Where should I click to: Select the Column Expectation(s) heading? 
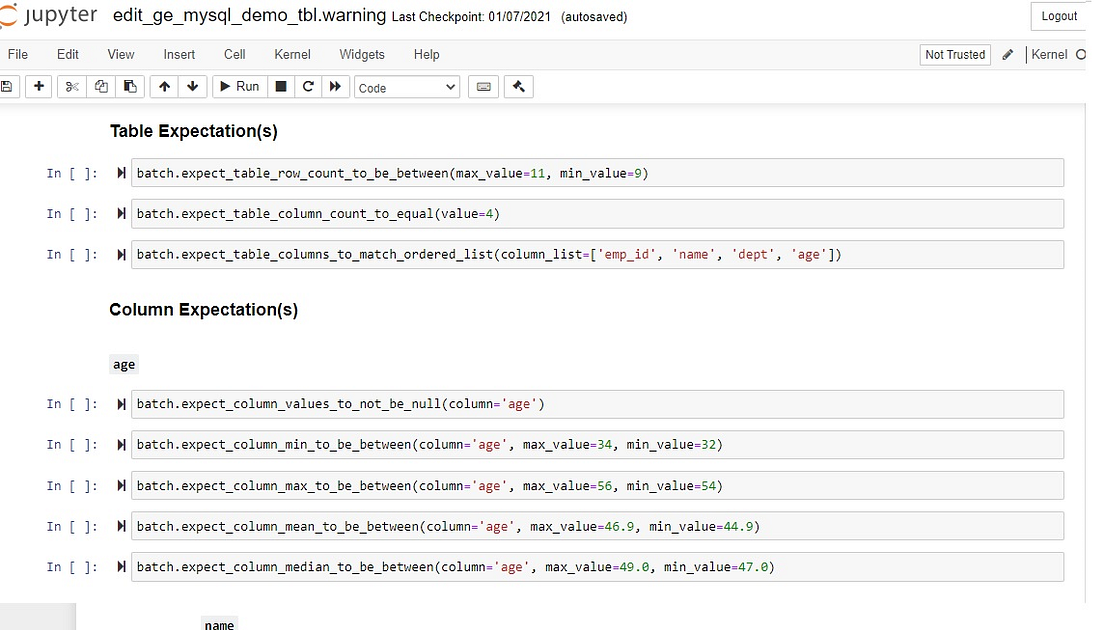203,310
